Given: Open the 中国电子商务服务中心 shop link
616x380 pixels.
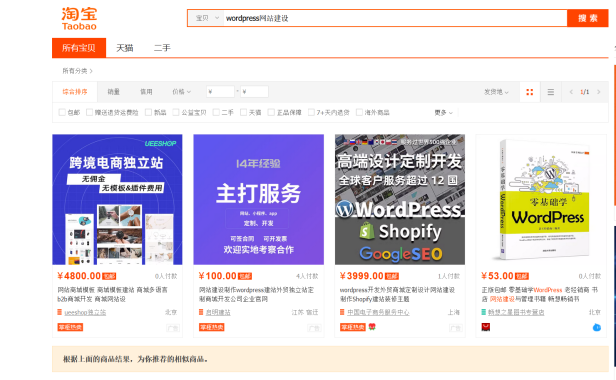Looking at the screenshot, I should (x=378, y=312).
